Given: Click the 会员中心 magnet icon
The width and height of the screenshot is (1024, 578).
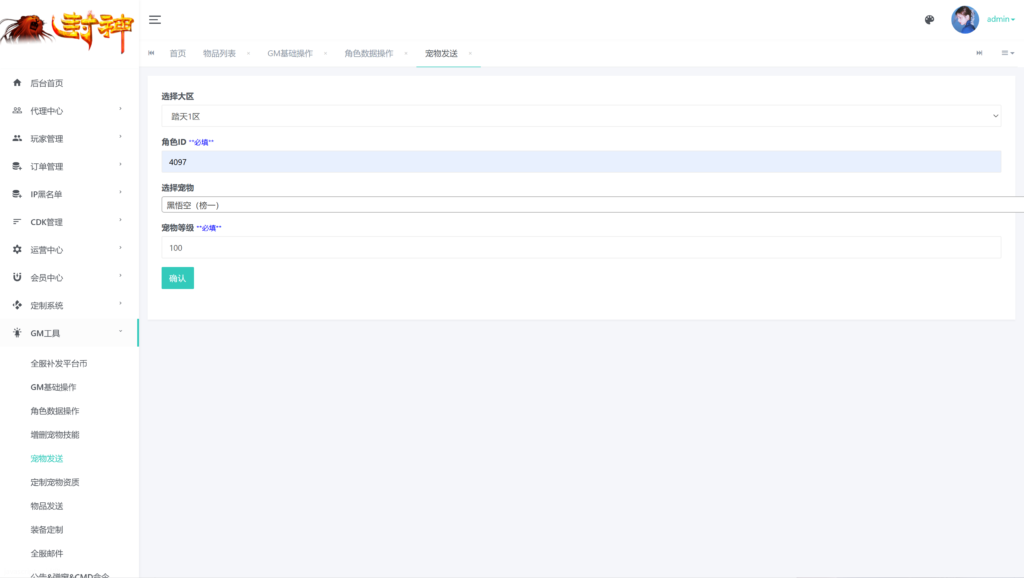Looking at the screenshot, I should pyautogui.click(x=17, y=278).
